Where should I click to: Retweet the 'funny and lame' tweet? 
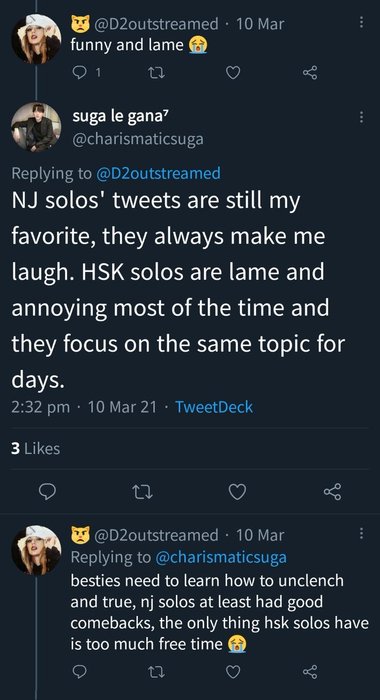(156, 73)
